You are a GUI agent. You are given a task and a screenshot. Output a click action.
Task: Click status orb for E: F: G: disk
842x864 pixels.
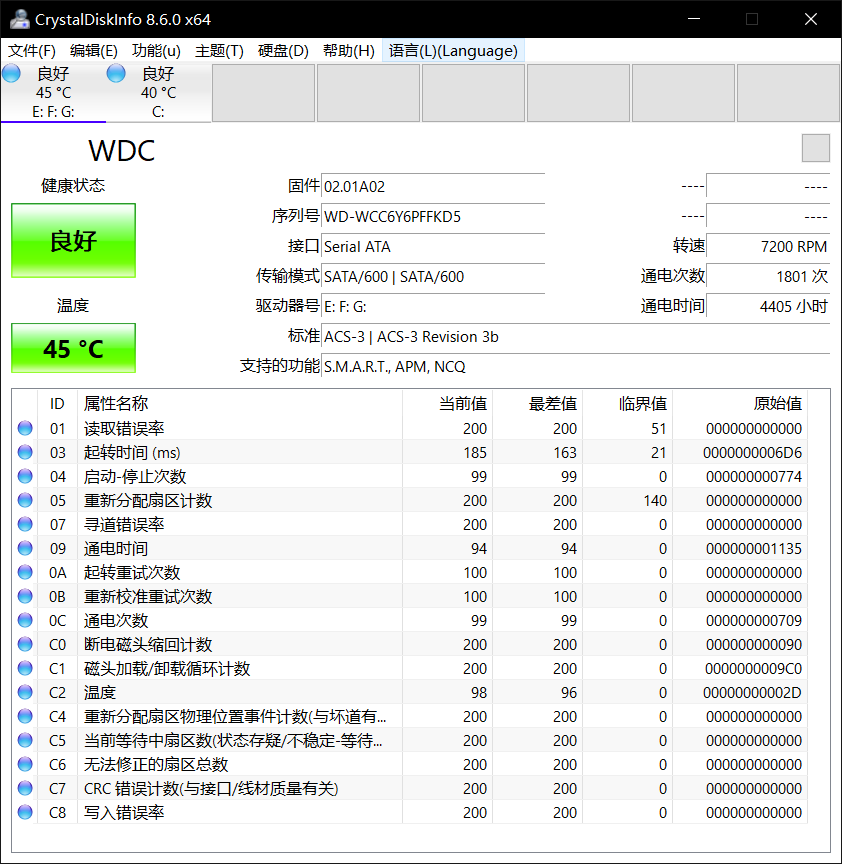point(11,73)
